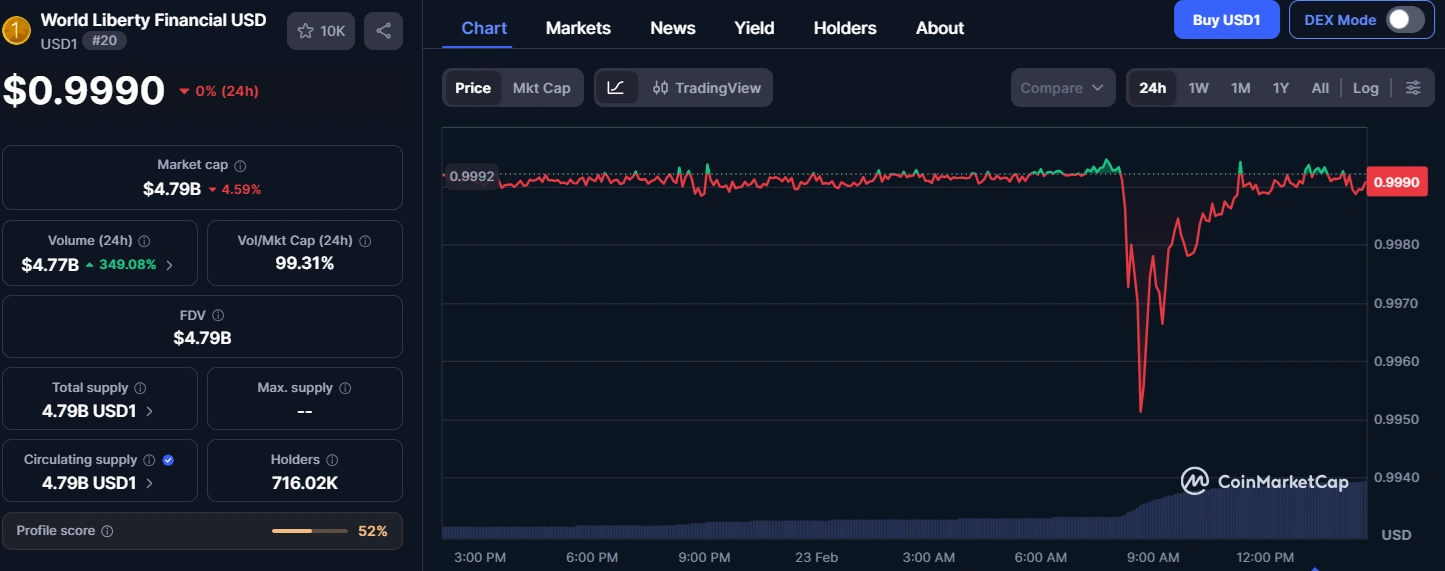Select the line chart icon

click(616, 88)
